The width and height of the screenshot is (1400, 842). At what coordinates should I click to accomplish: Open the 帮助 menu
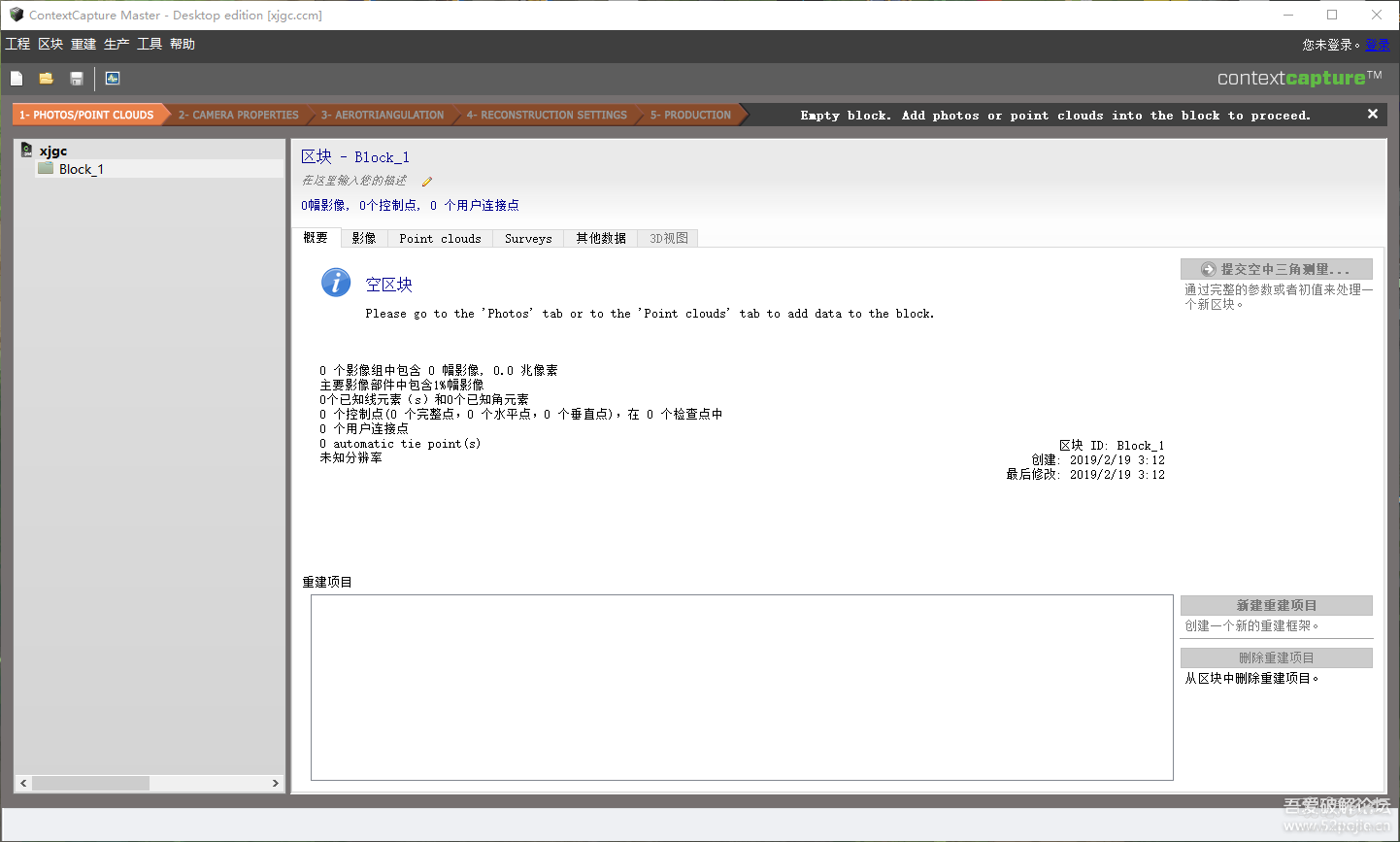(x=183, y=44)
